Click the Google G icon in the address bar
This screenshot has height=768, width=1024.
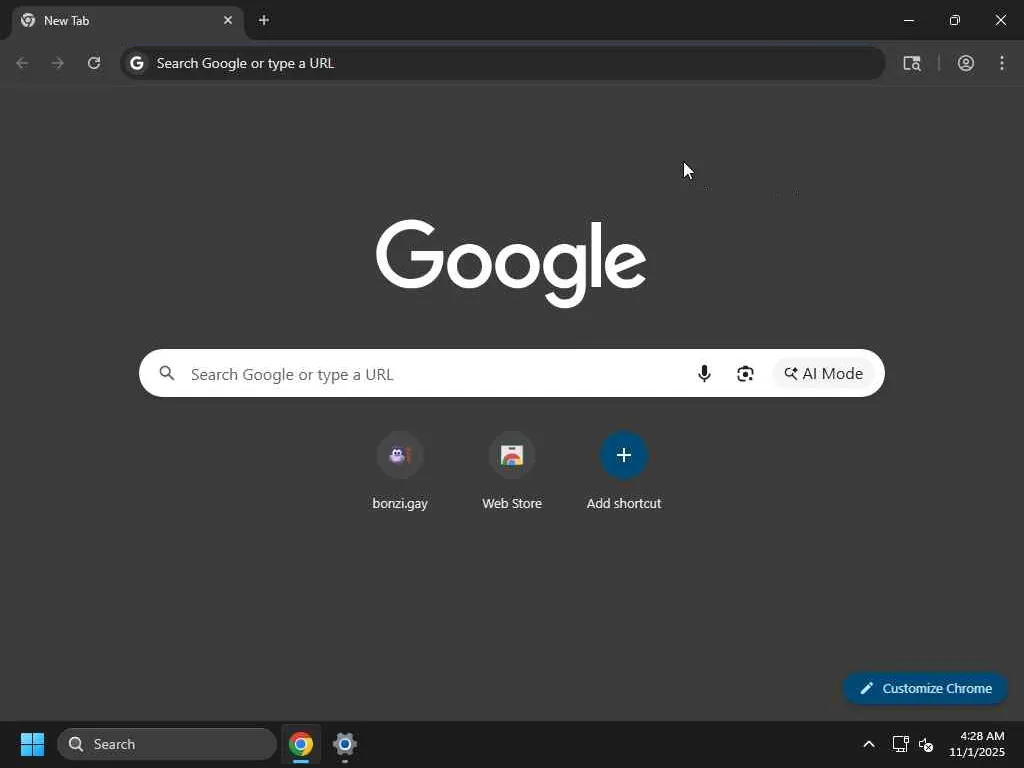click(136, 63)
